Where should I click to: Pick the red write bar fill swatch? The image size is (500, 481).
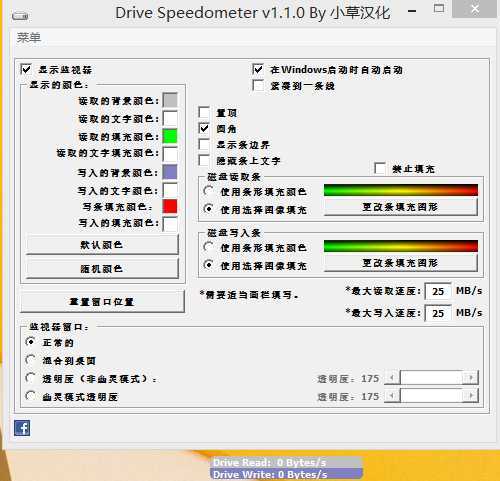(x=170, y=206)
